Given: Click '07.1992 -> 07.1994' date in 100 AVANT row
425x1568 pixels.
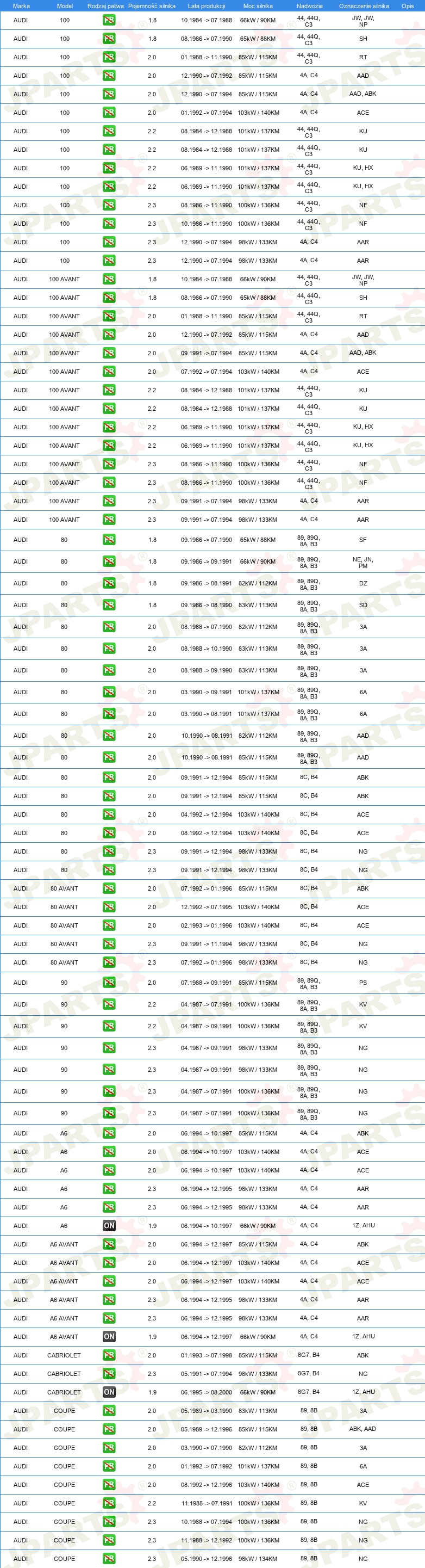Looking at the screenshot, I should pos(206,372).
